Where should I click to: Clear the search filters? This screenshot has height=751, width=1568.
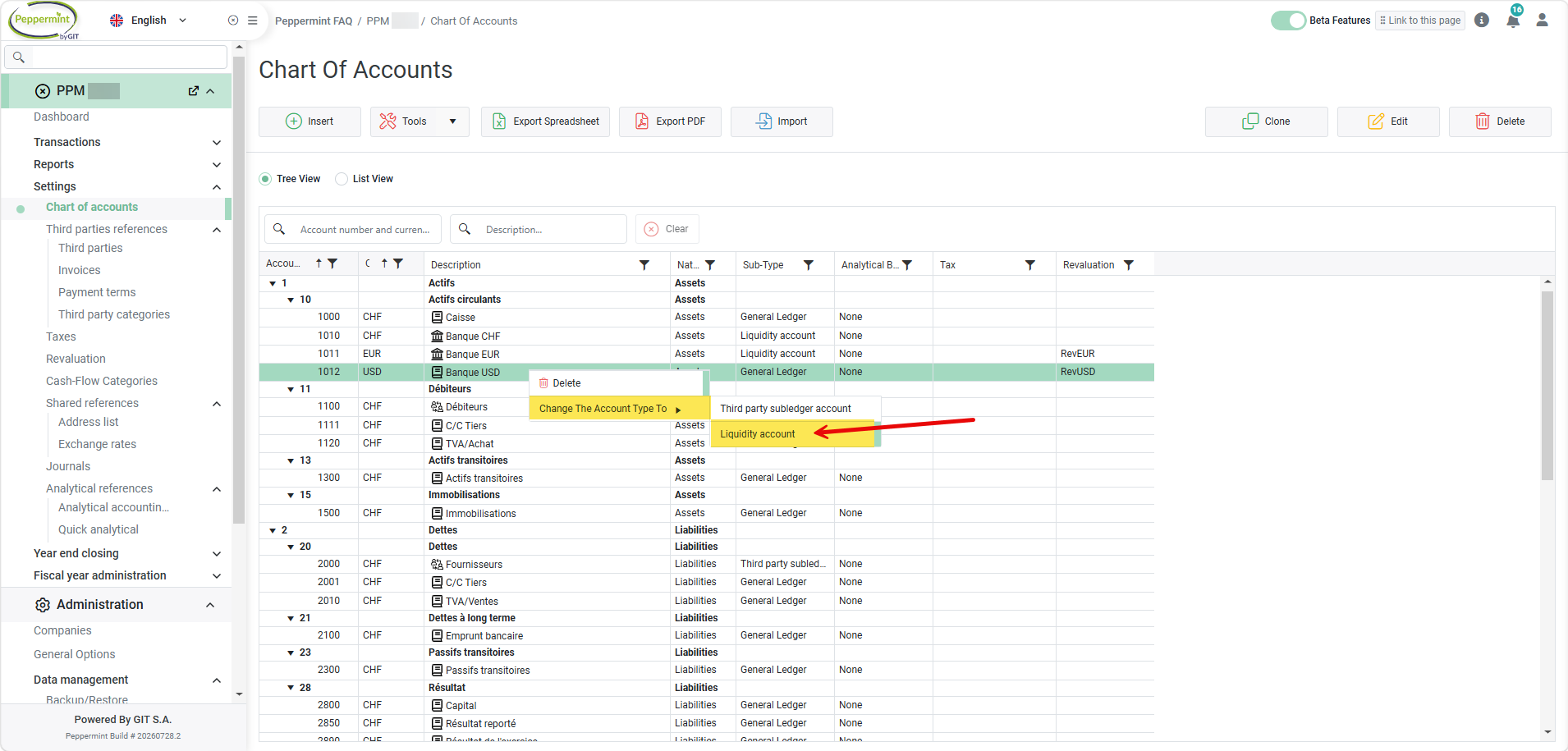pos(667,229)
